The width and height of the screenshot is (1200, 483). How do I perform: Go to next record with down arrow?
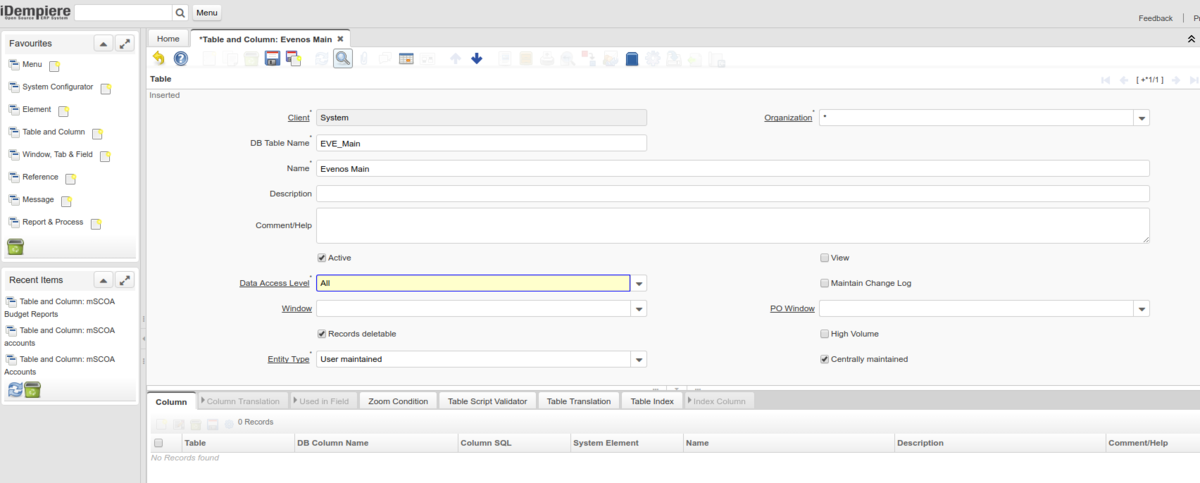[477, 59]
